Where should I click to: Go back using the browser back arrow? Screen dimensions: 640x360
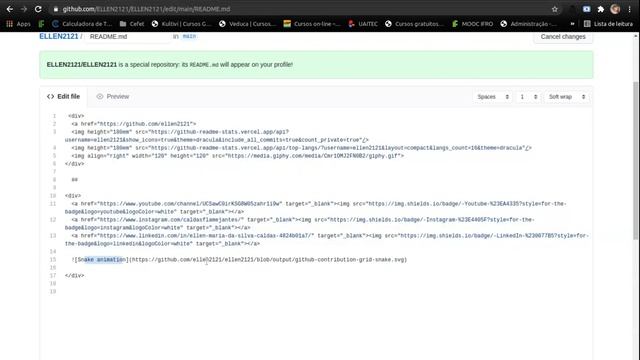tap(9, 9)
